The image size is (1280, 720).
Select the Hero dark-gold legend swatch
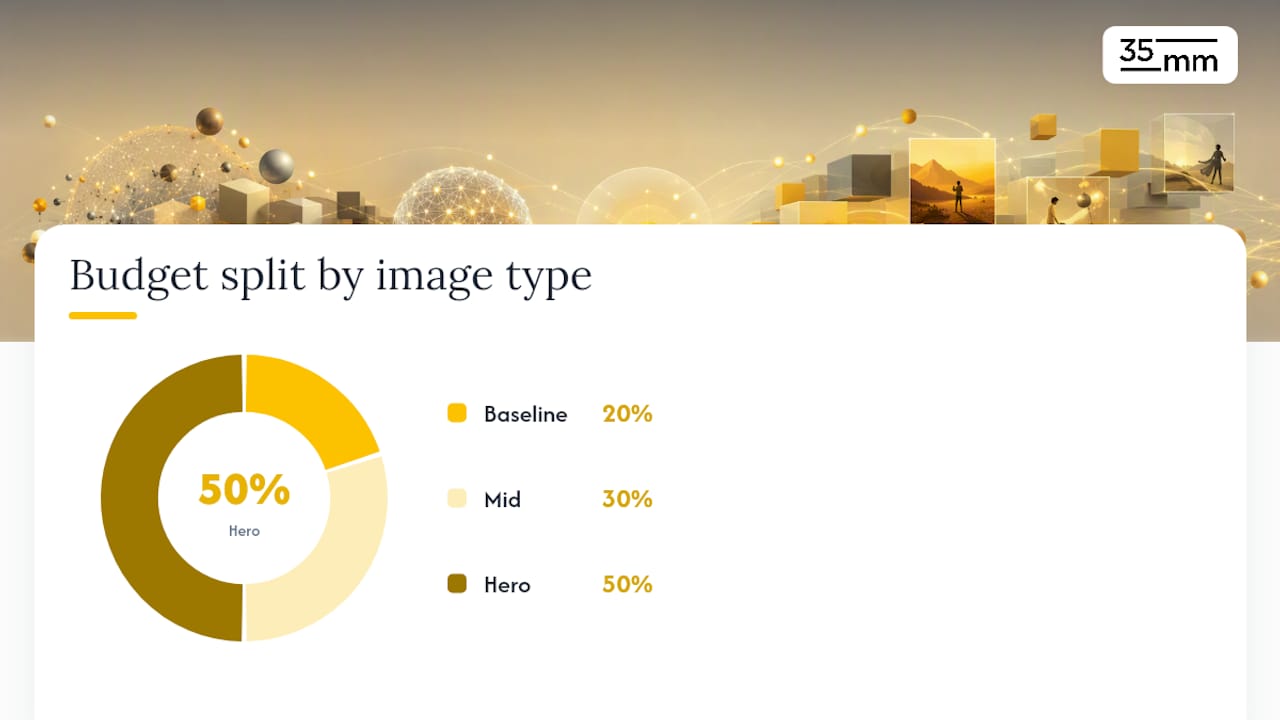click(x=457, y=584)
